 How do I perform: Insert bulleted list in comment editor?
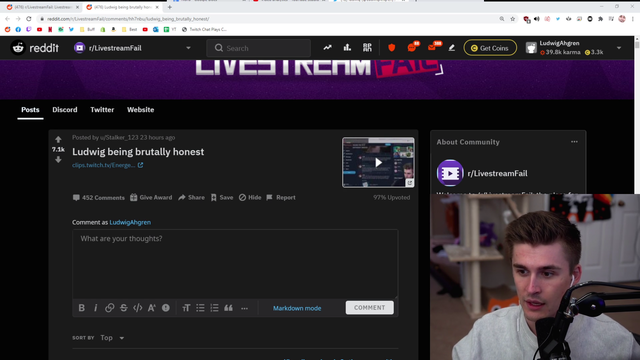click(200, 308)
